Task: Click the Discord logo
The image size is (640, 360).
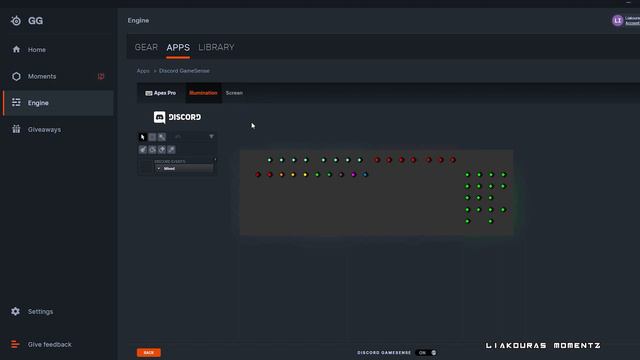Action: pyautogui.click(x=177, y=117)
